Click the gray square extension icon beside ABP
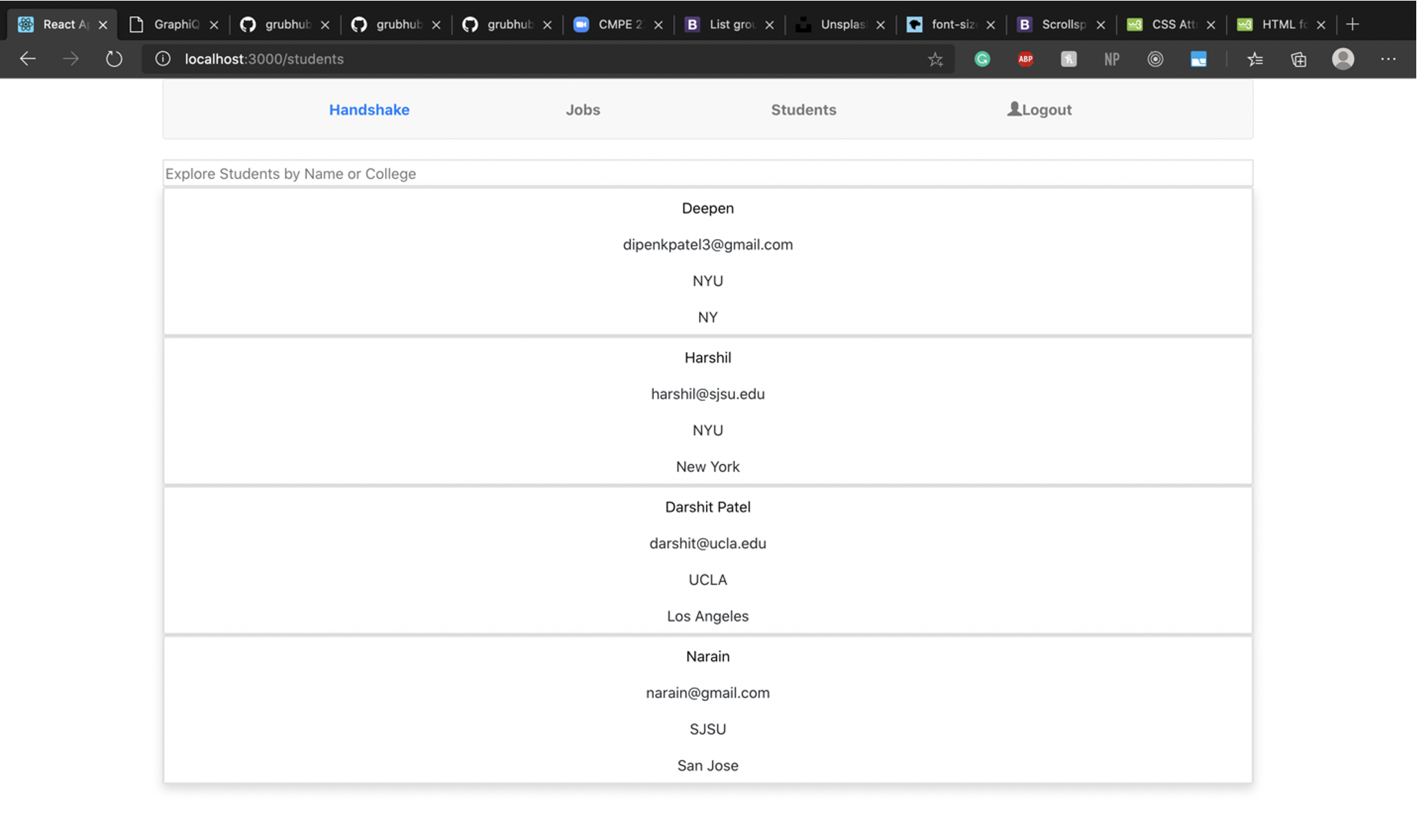This screenshot has width=1419, height=840. pos(1069,60)
